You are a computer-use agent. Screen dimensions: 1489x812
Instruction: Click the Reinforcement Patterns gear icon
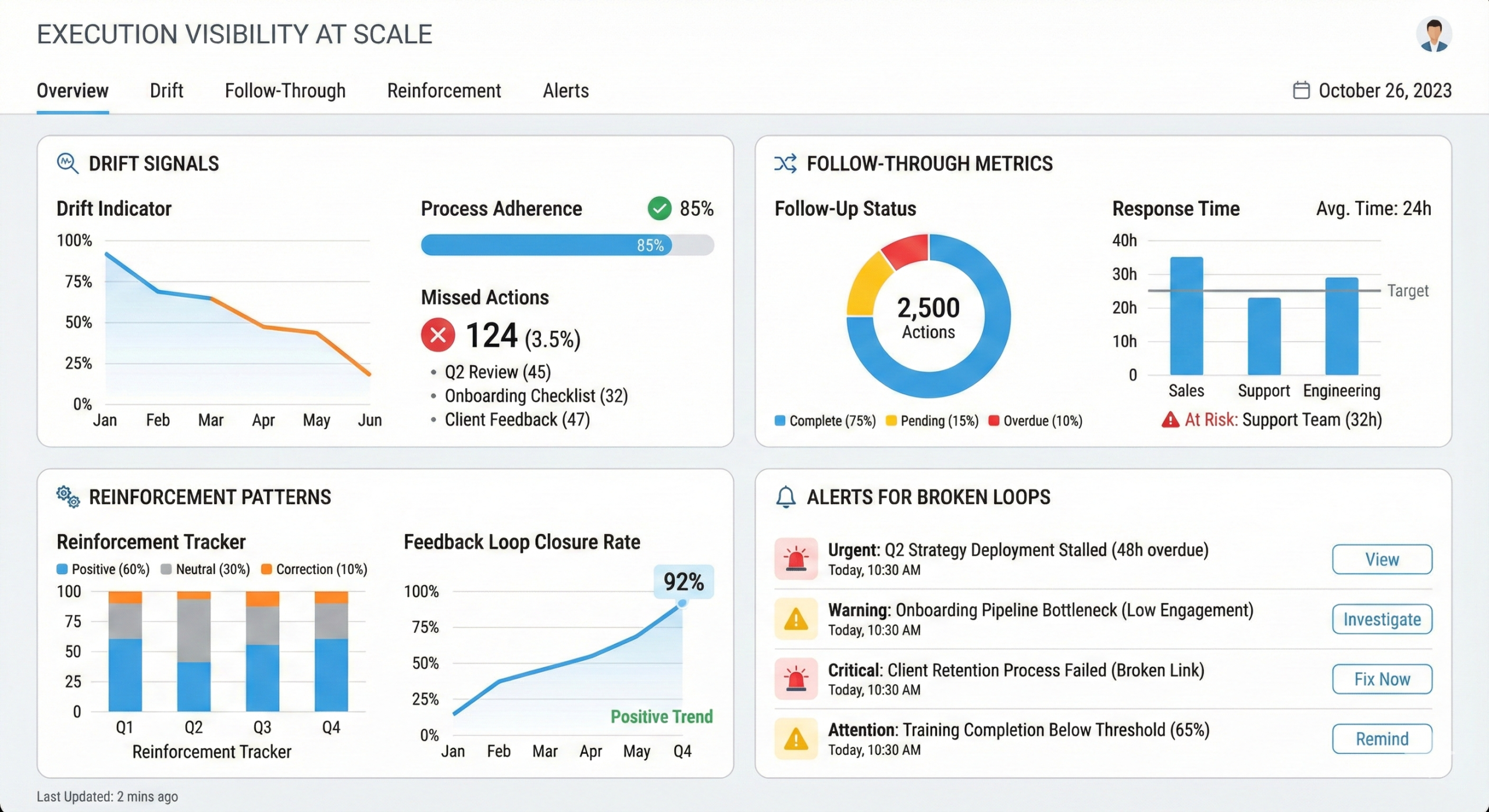66,497
